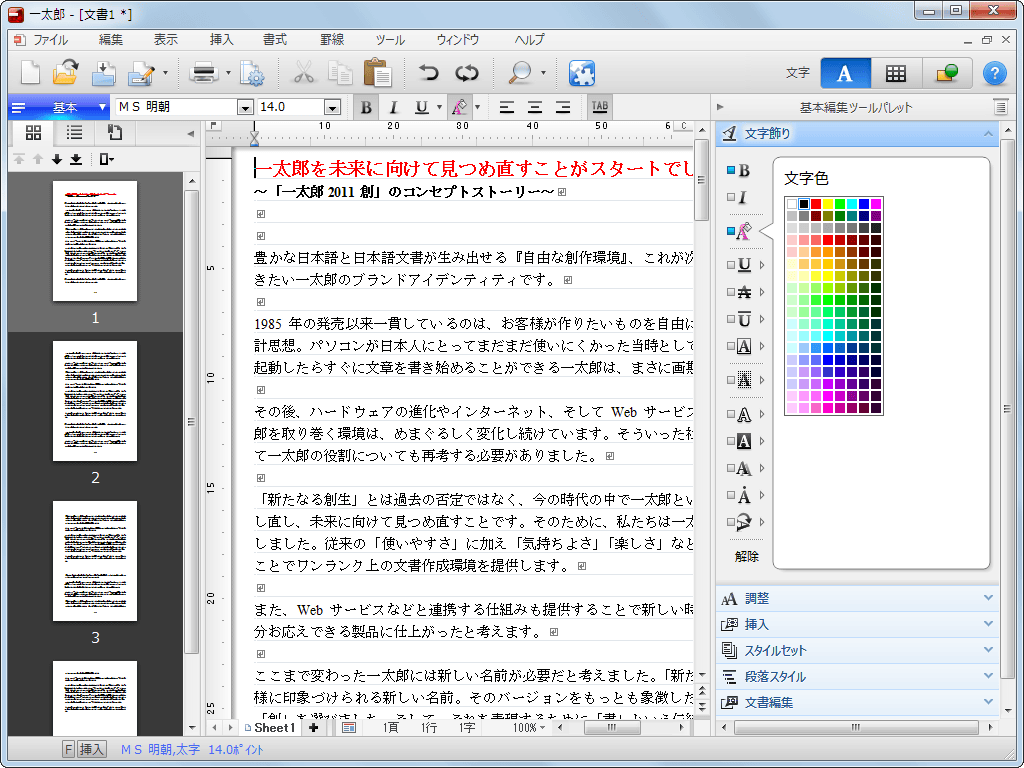The image size is (1024, 768).
Task: Pick the pure blue swatch in 文字色 top row
Action: point(863,204)
